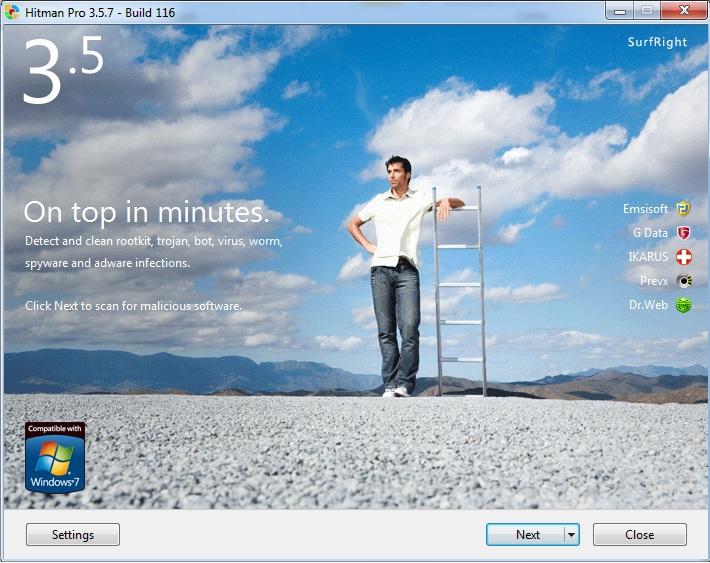Click the Prevx eye icon
The image size is (710, 563).
[x=684, y=281]
